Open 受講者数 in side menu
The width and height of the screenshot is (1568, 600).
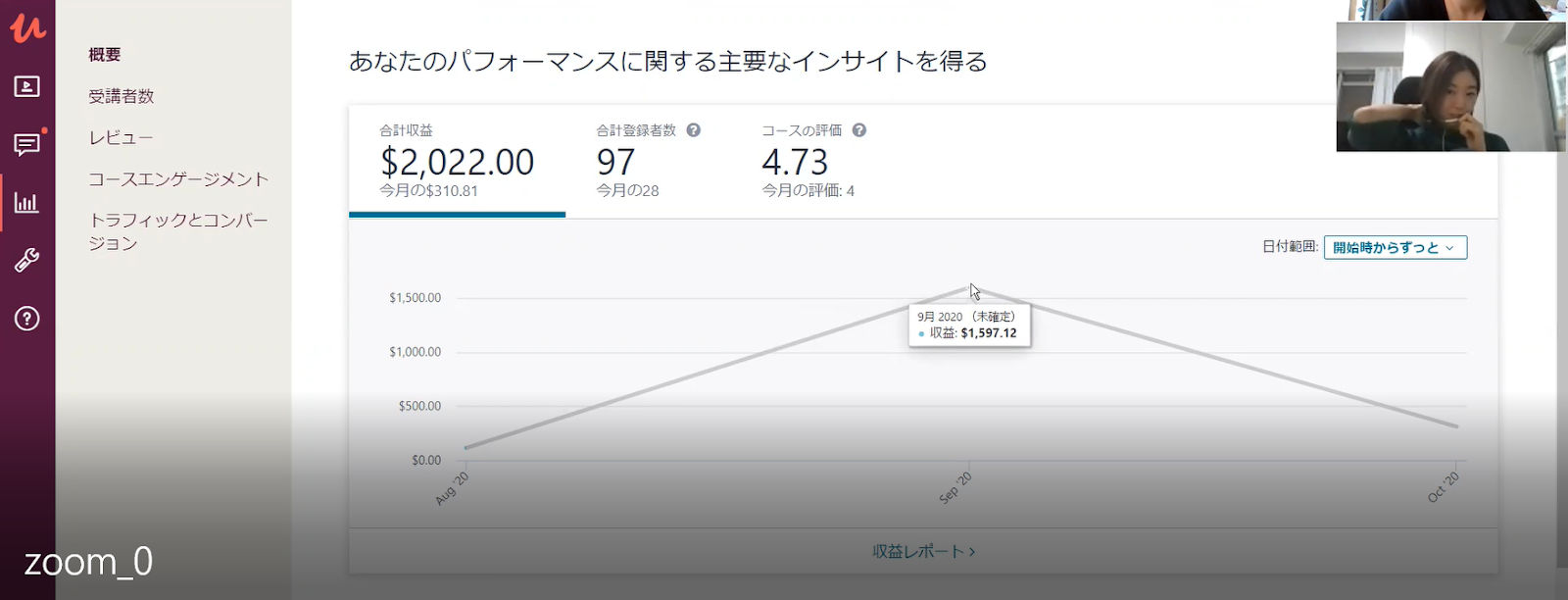(122, 96)
